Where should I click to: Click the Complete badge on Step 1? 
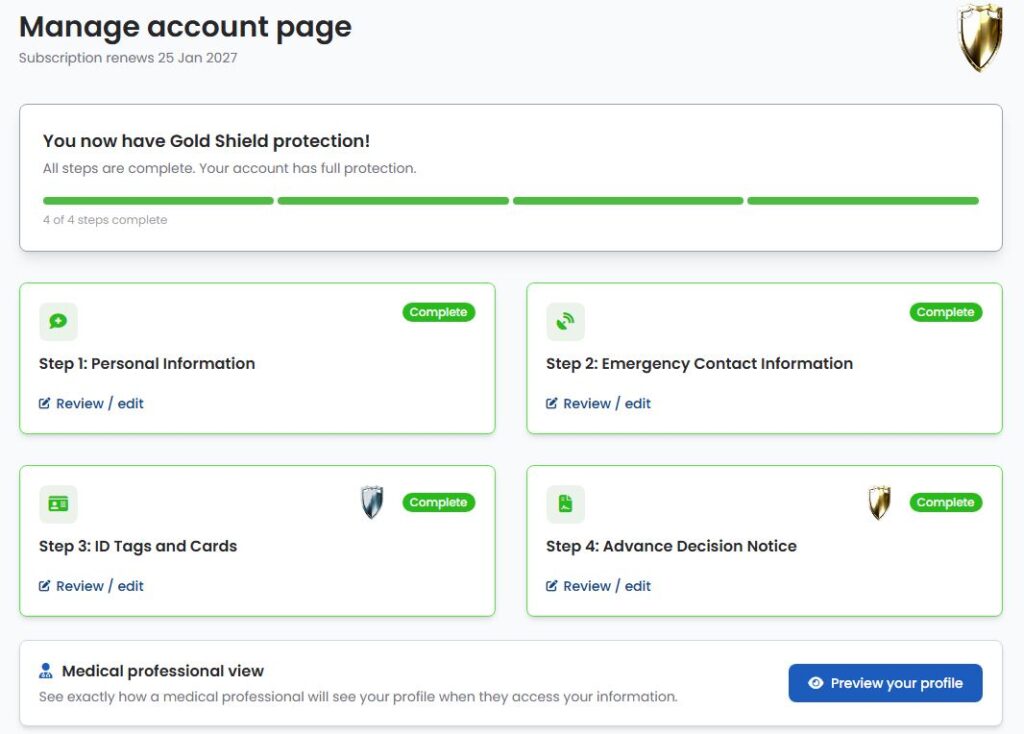[439, 312]
